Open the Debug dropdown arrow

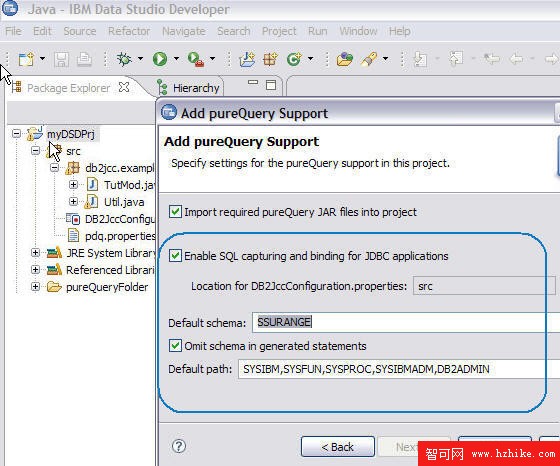(x=140, y=59)
